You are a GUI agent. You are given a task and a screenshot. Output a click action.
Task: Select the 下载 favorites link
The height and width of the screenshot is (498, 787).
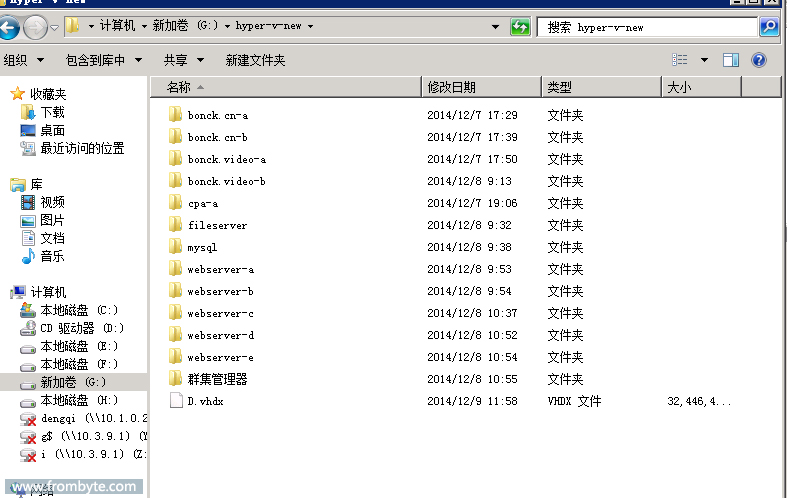[52, 113]
